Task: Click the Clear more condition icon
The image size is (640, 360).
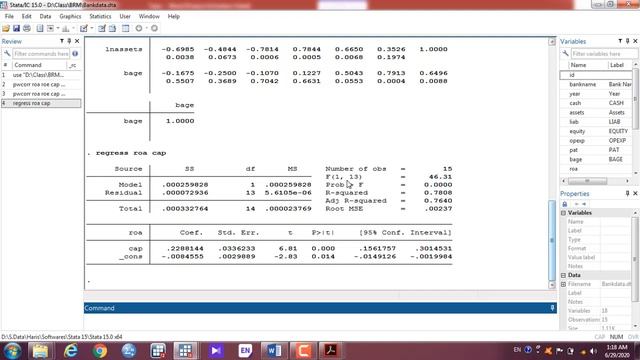Action: coord(139,28)
